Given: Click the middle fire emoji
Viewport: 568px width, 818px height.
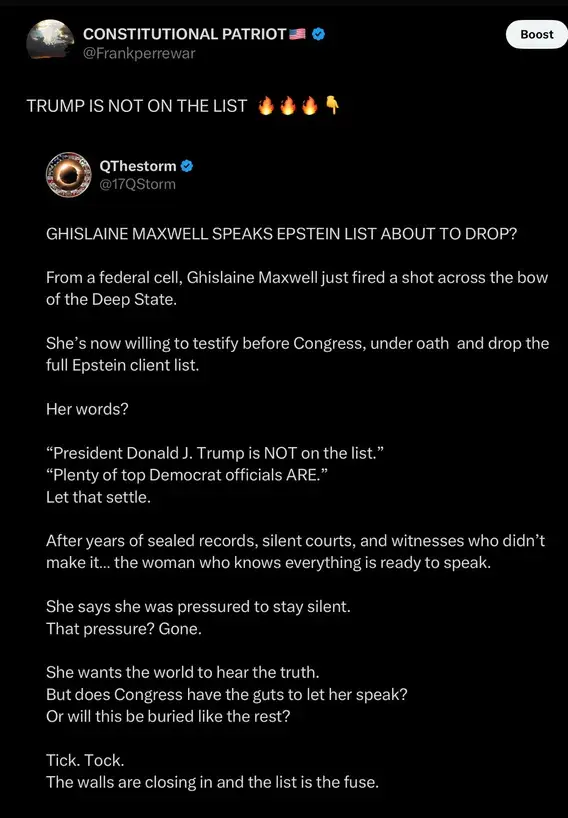Looking at the screenshot, I should coord(288,105).
